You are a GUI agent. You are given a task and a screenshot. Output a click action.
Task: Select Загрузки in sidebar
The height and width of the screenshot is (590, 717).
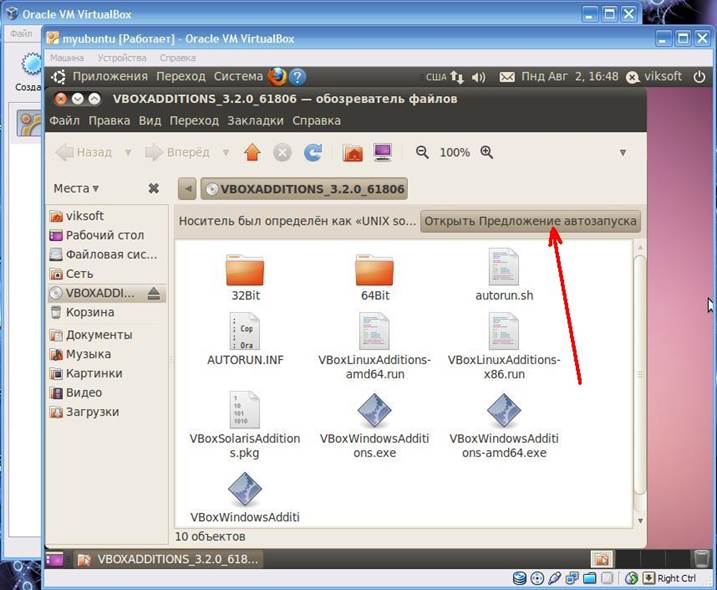click(x=107, y=412)
